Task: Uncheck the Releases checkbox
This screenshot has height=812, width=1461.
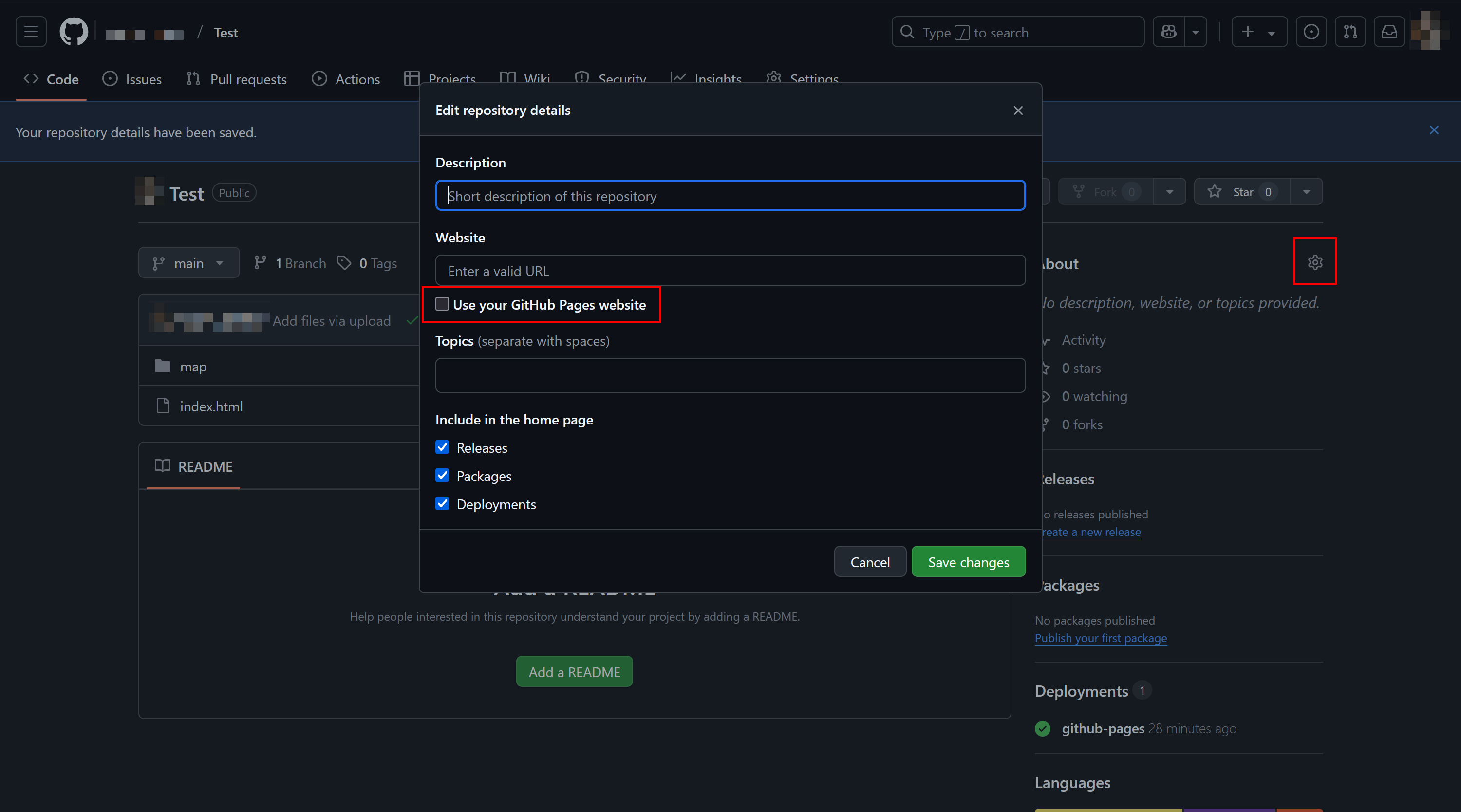Action: [442, 447]
